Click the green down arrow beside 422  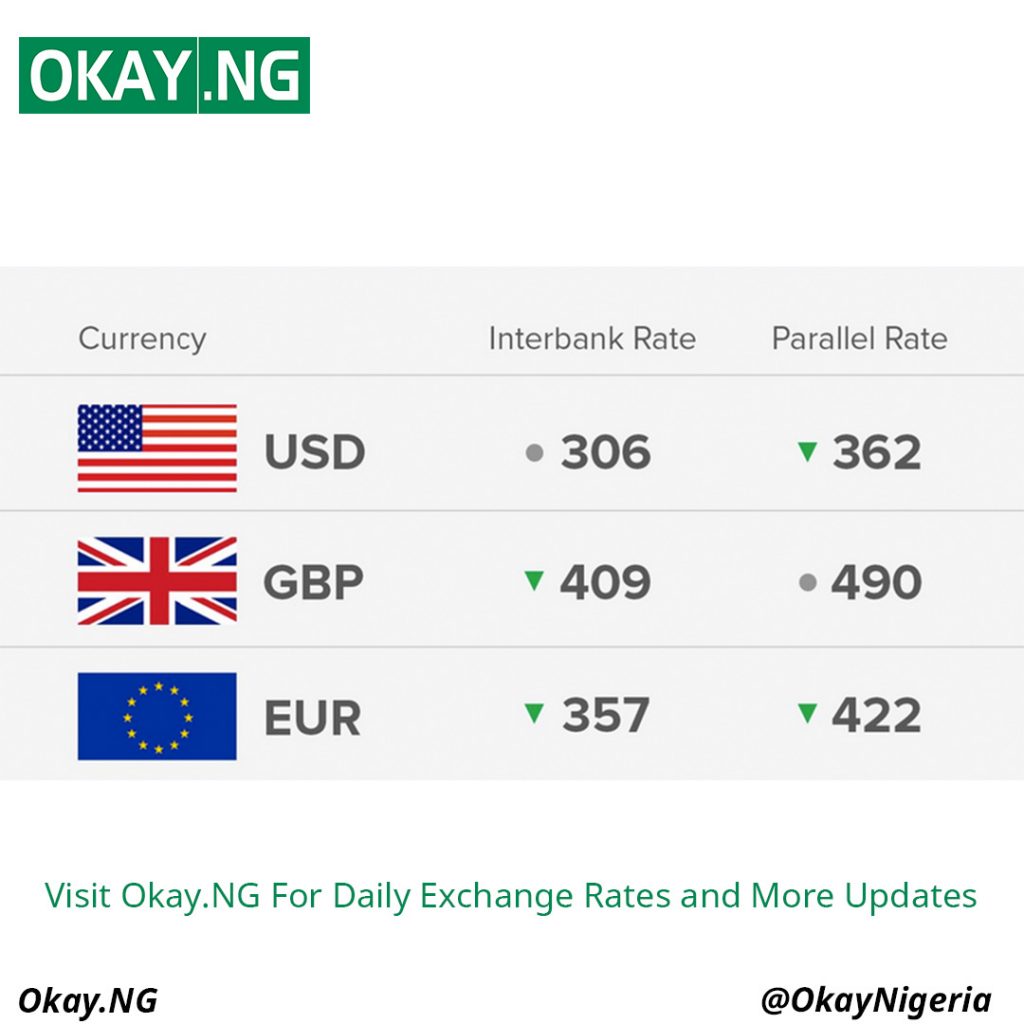point(807,714)
